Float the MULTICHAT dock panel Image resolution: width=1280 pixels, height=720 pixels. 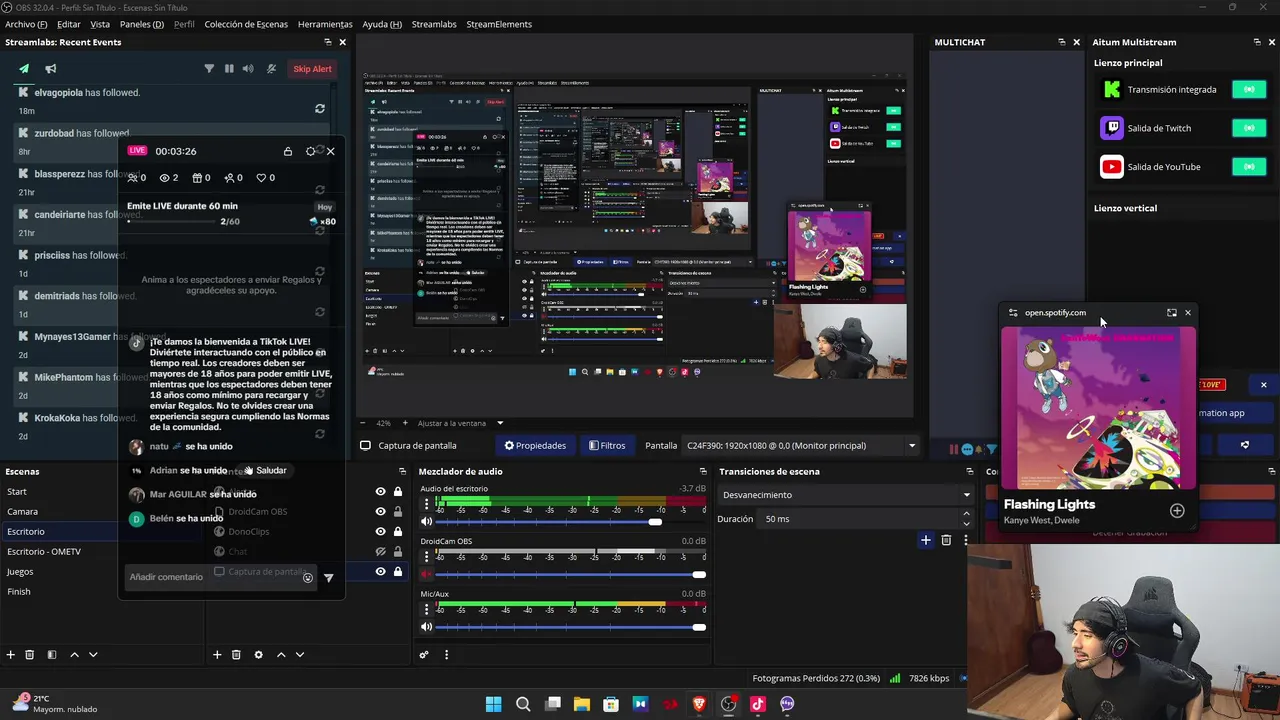(1062, 42)
